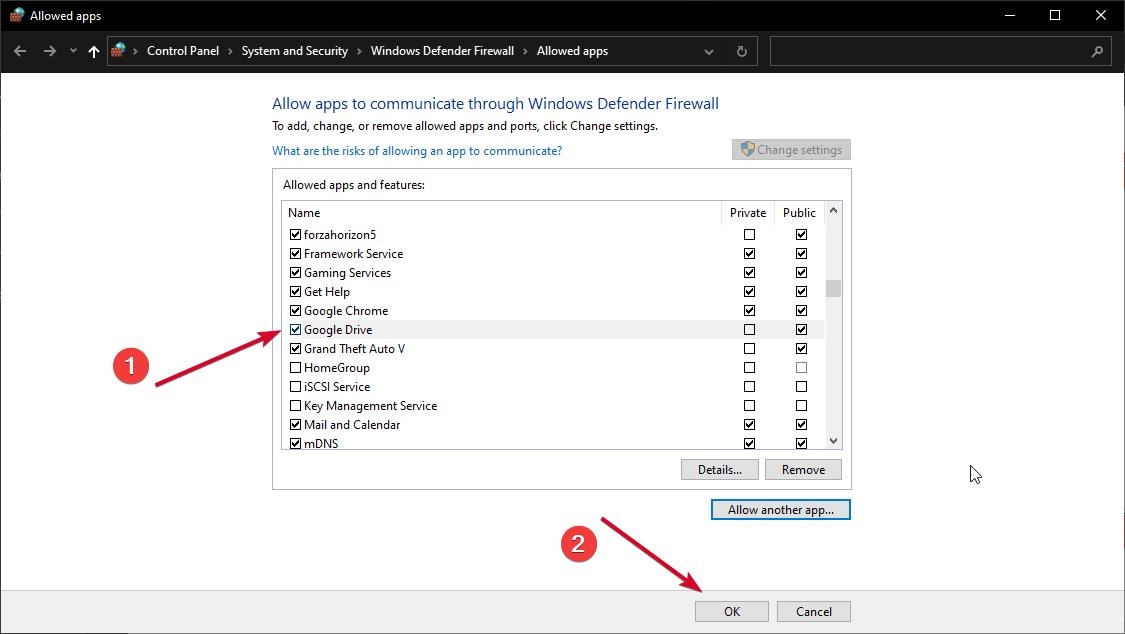Click the Allowed apps title bar icon
The width and height of the screenshot is (1125, 634).
click(x=16, y=15)
